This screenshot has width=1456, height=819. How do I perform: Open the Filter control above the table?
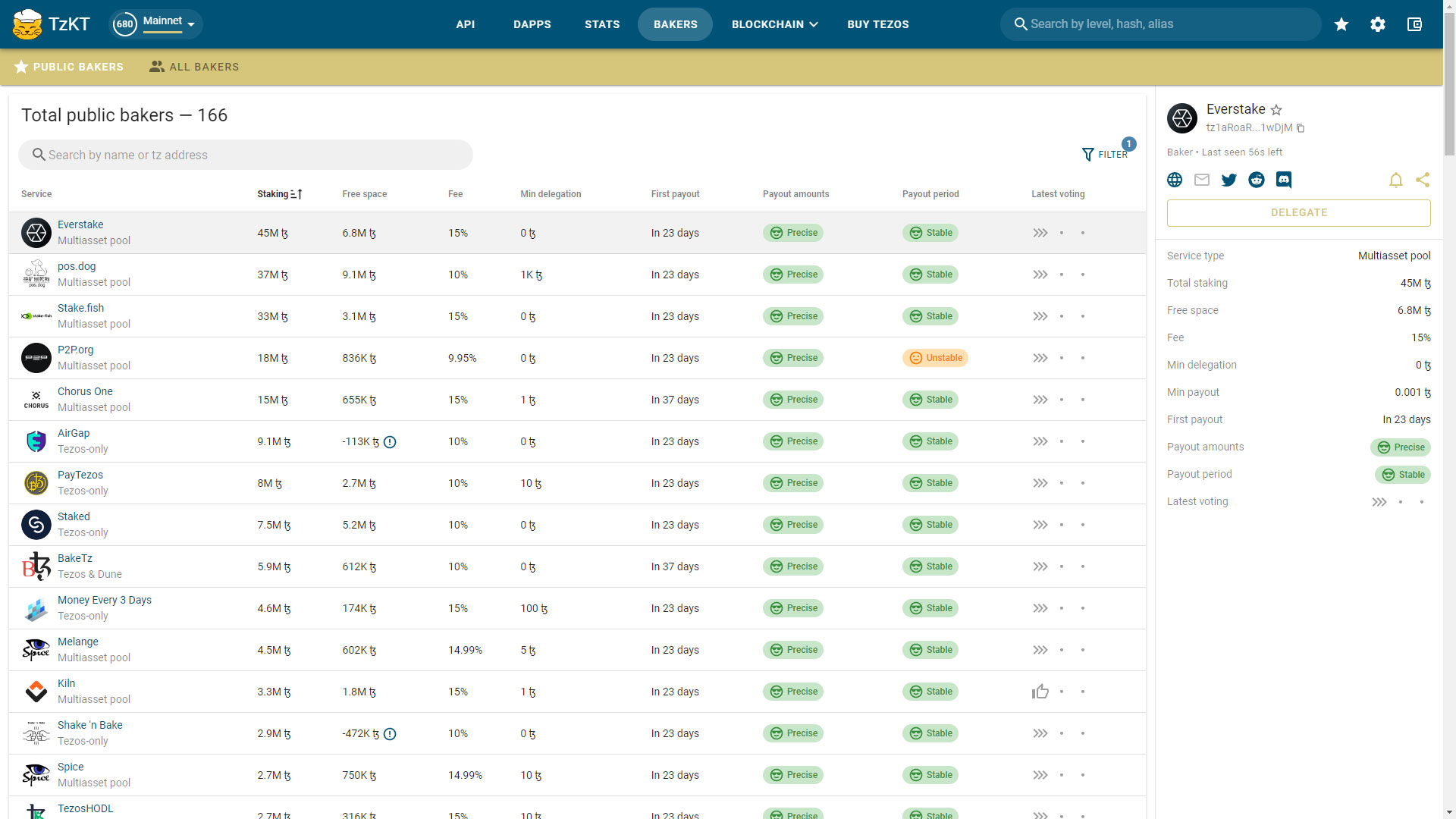click(x=1105, y=154)
